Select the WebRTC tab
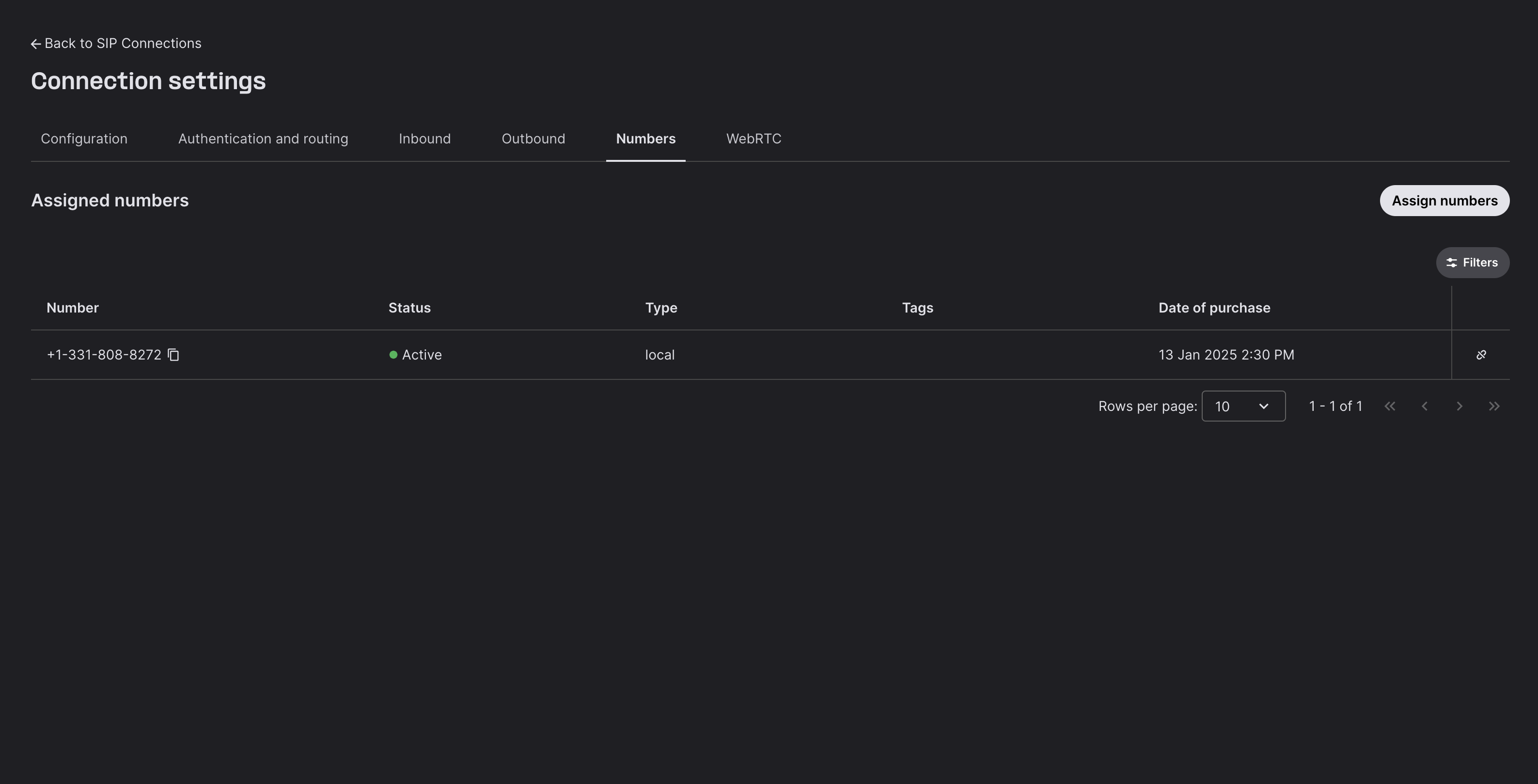The width and height of the screenshot is (1538, 784). click(753, 139)
